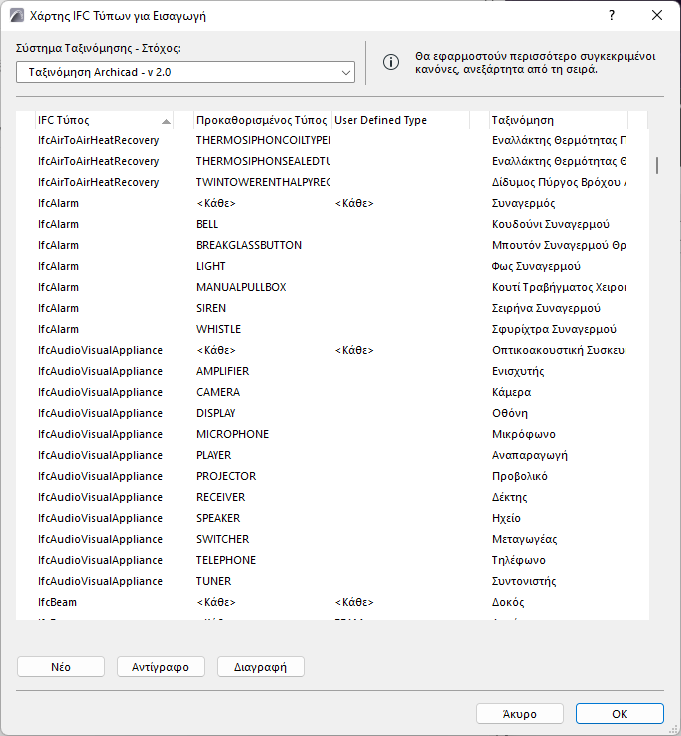
Task: Select the MICROPHONE row
Action: 332,434
